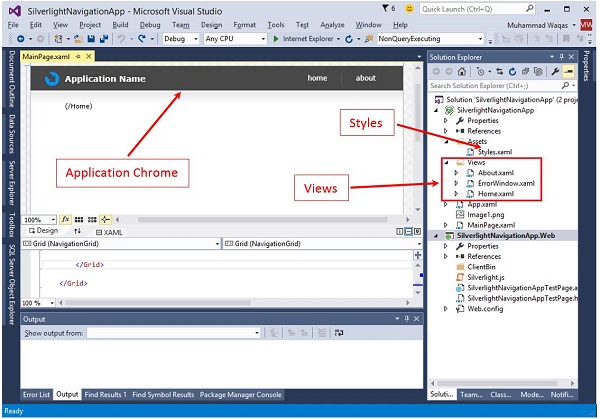Click Collapse All icon in Solution Explorer

point(525,72)
